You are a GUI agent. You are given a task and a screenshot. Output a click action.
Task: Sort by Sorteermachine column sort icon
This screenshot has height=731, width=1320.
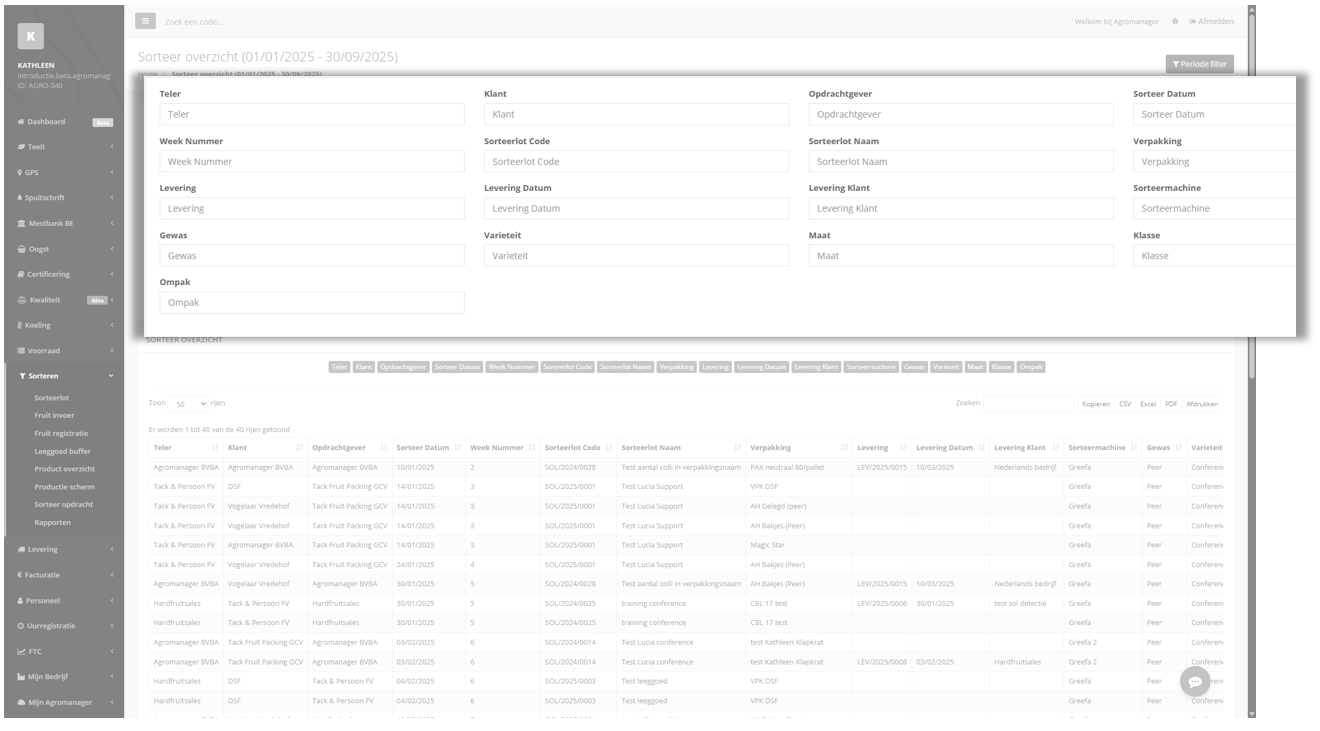coord(1134,448)
